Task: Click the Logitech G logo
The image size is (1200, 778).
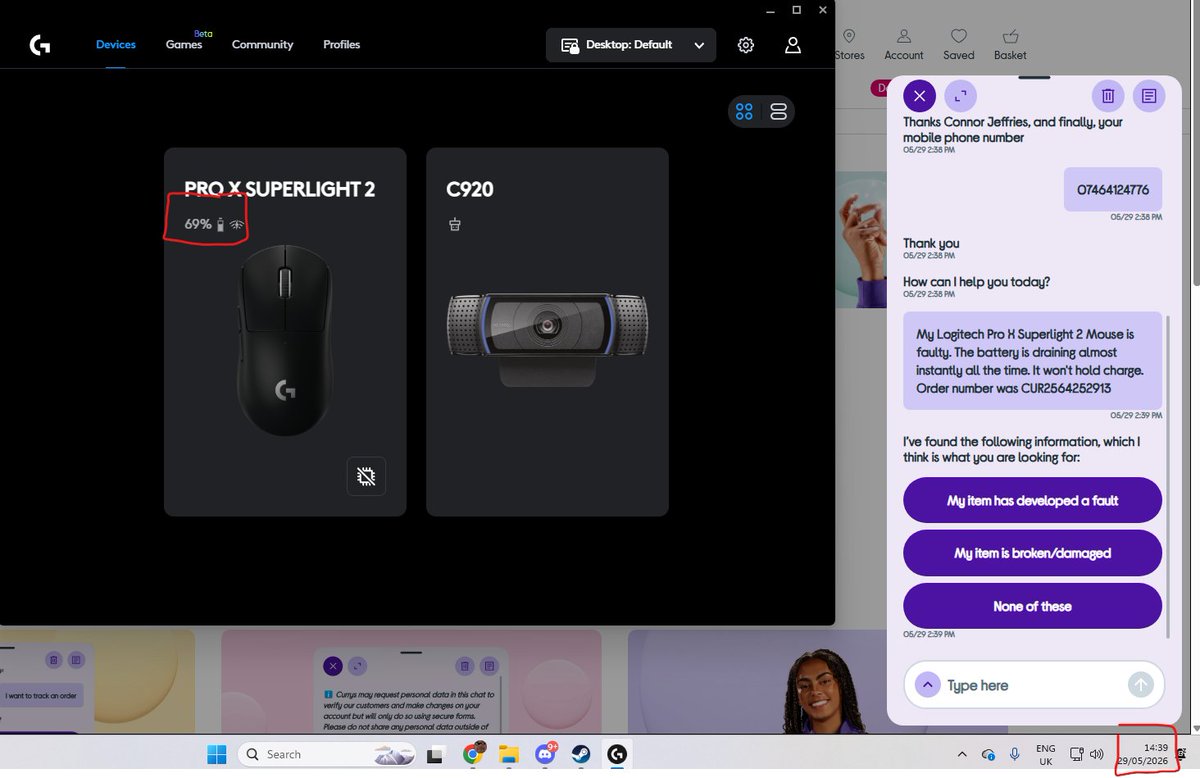Action: click(x=40, y=45)
